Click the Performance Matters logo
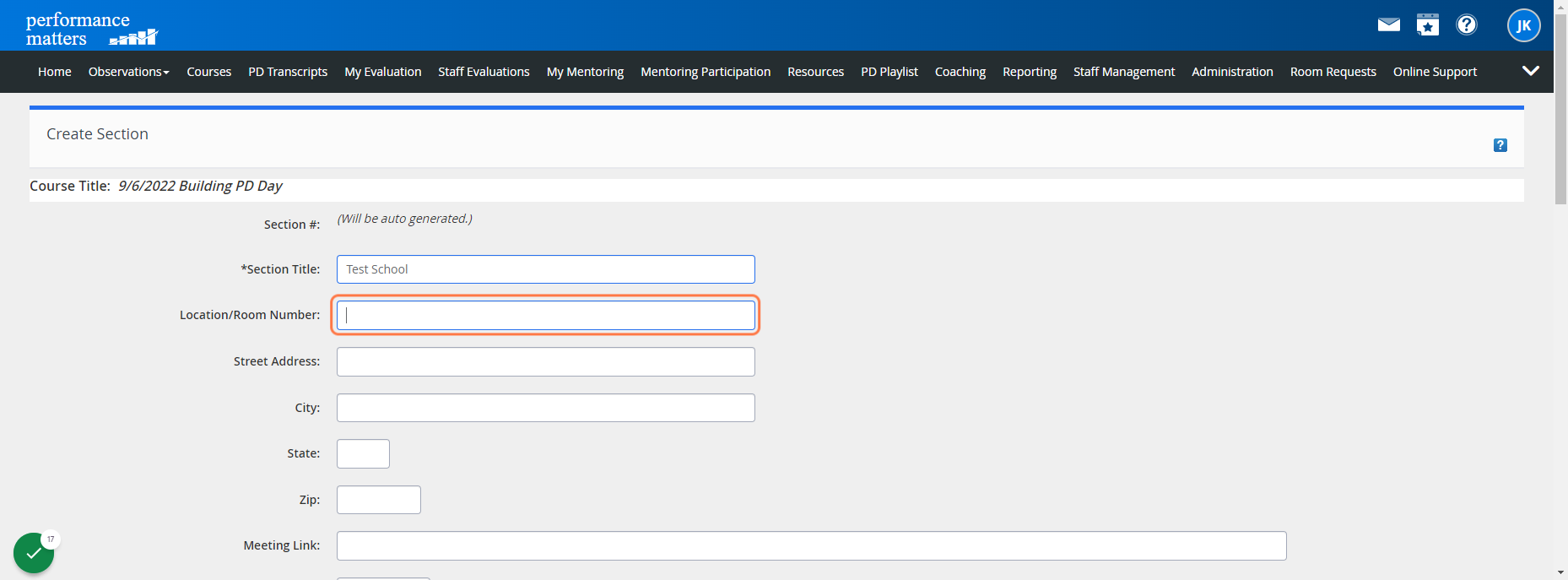Screen dimensions: 1568x580 point(91,29)
